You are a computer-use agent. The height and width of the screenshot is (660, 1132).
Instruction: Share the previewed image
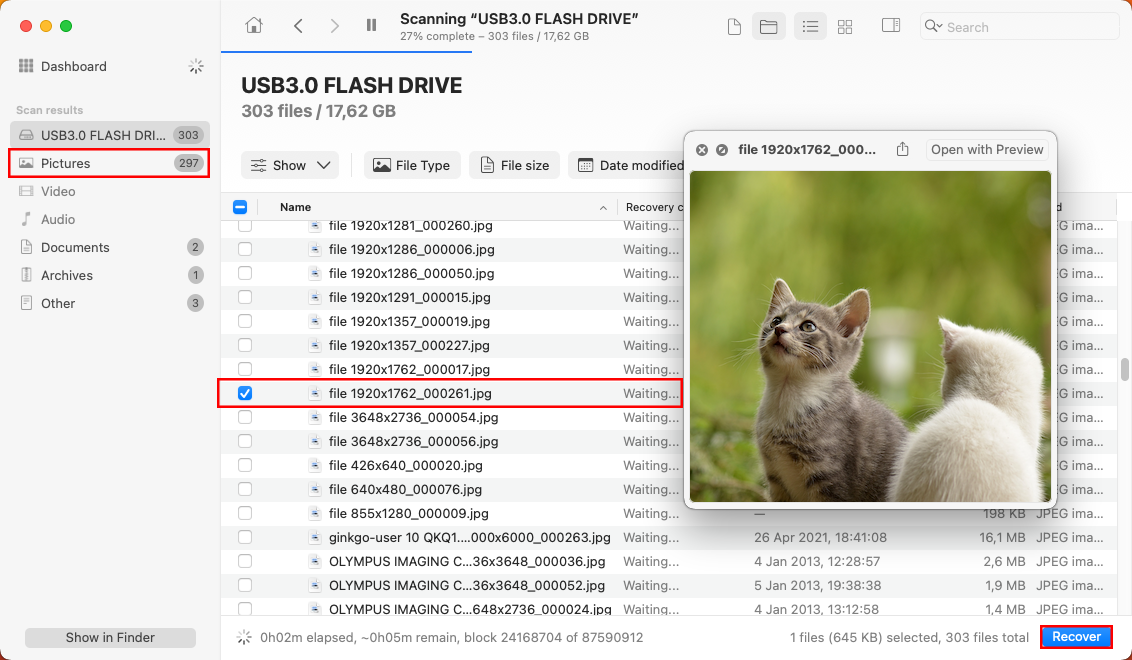902,149
